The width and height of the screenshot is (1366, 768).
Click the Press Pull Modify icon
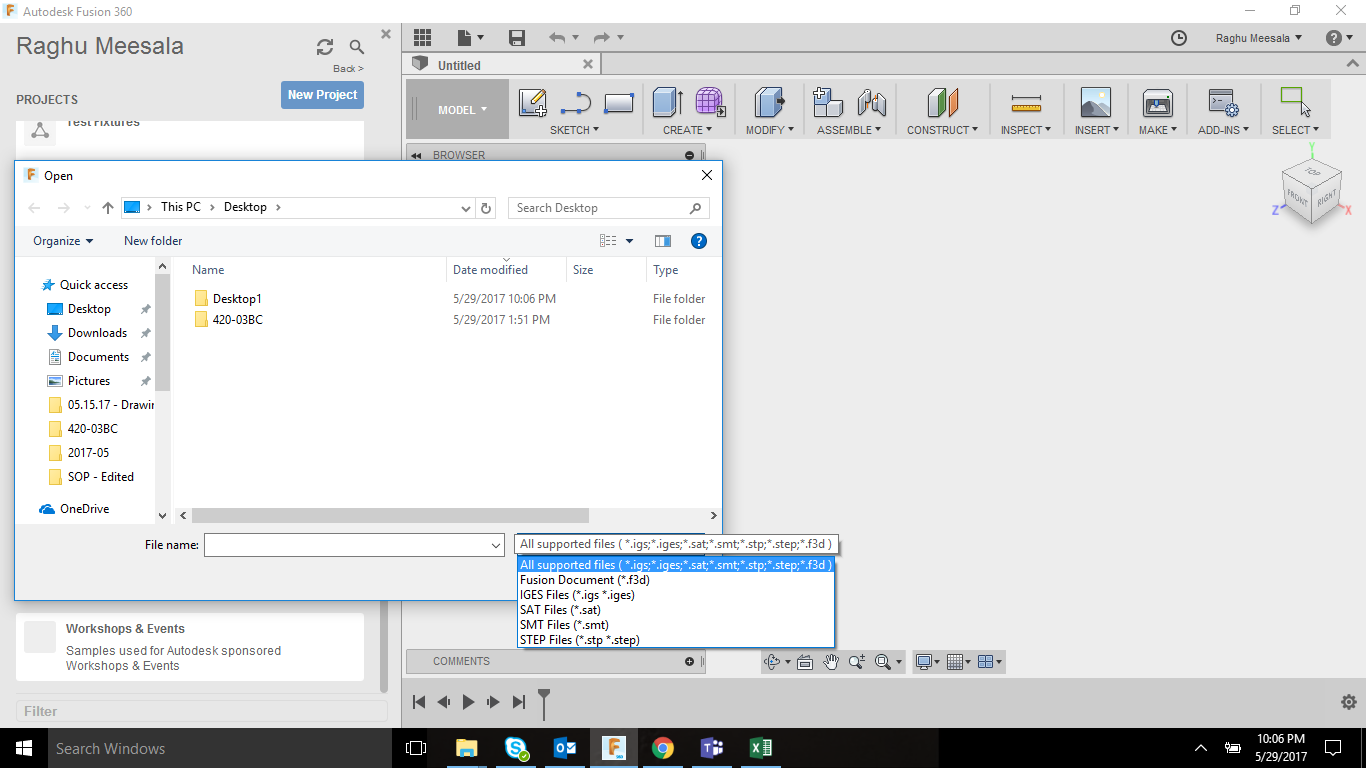[769, 102]
